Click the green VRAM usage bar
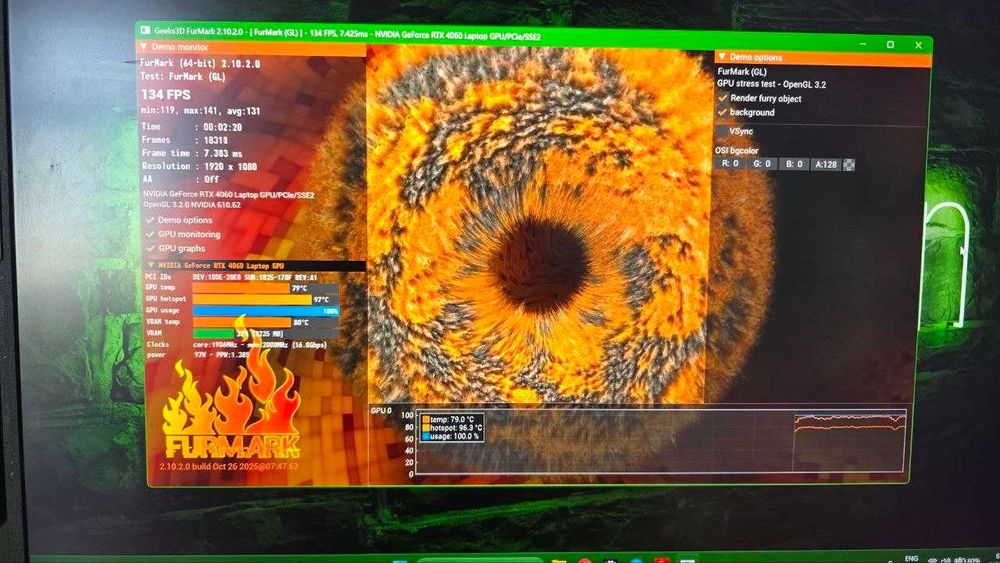This screenshot has height=563, width=1000. (214, 333)
